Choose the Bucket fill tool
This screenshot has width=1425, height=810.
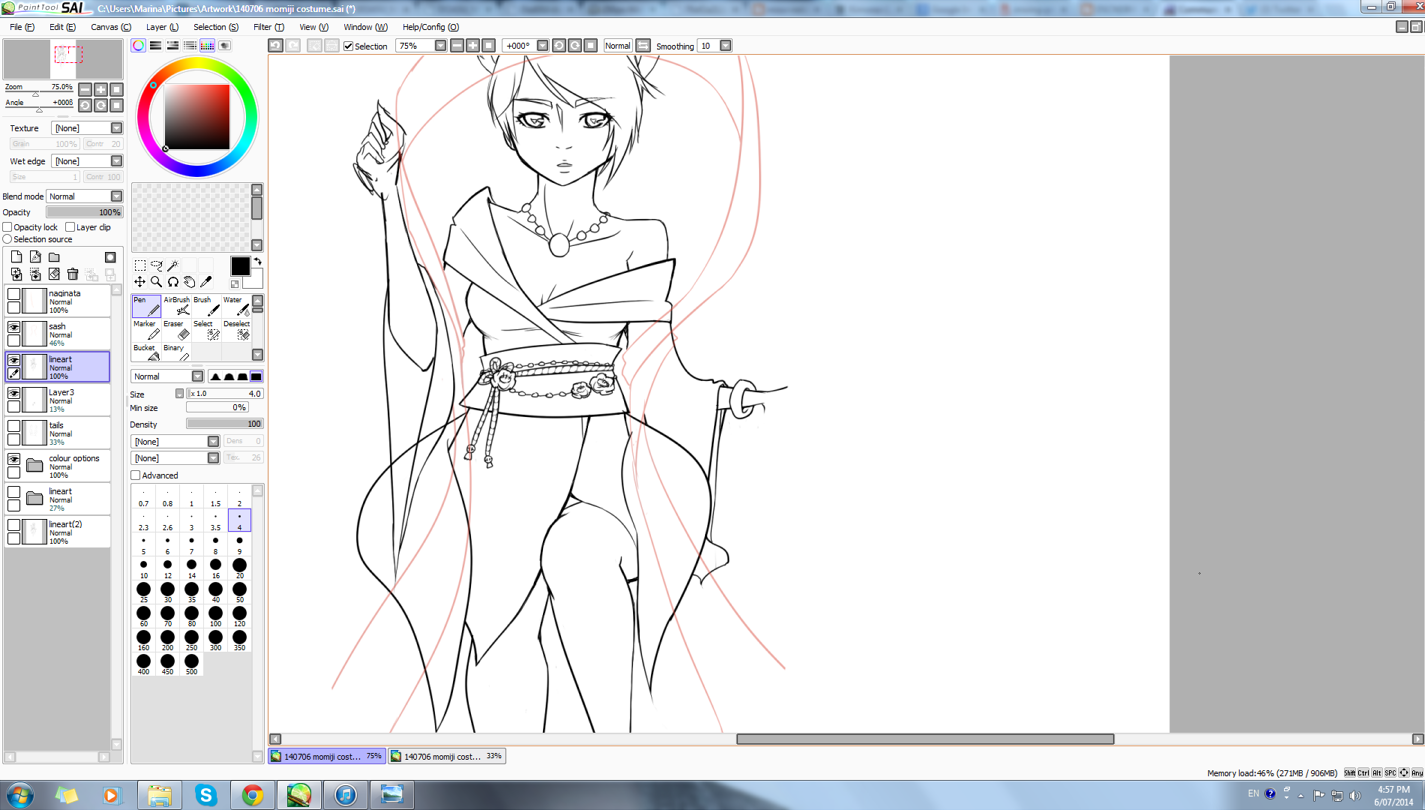pos(146,353)
